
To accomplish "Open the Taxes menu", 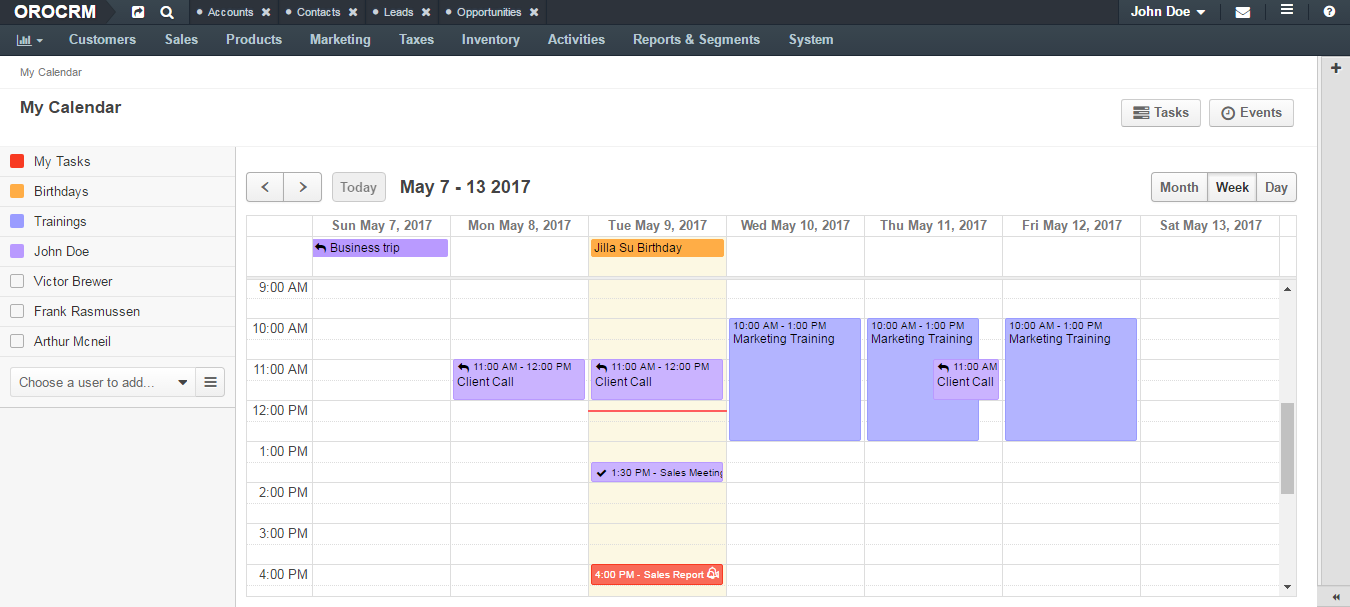I will click(x=416, y=40).
